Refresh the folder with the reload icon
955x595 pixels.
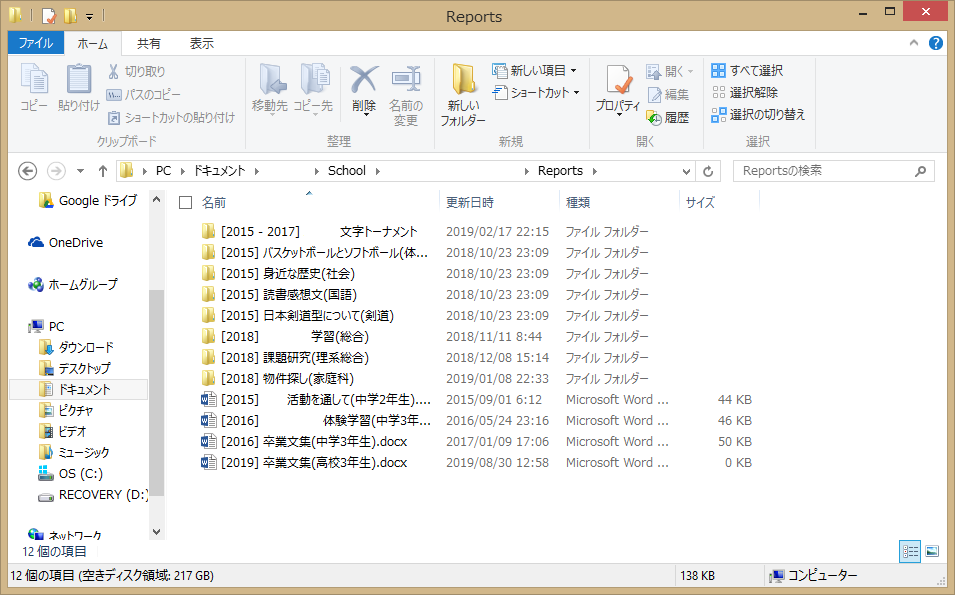(709, 171)
